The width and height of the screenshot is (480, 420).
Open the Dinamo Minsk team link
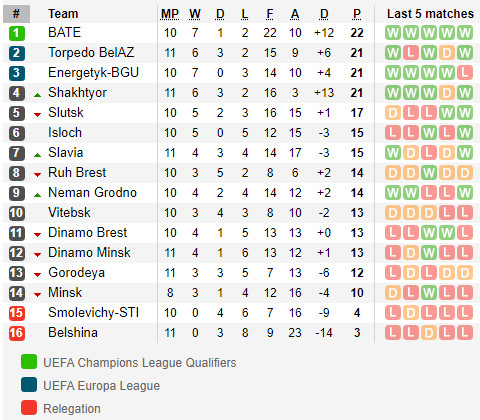click(x=89, y=252)
